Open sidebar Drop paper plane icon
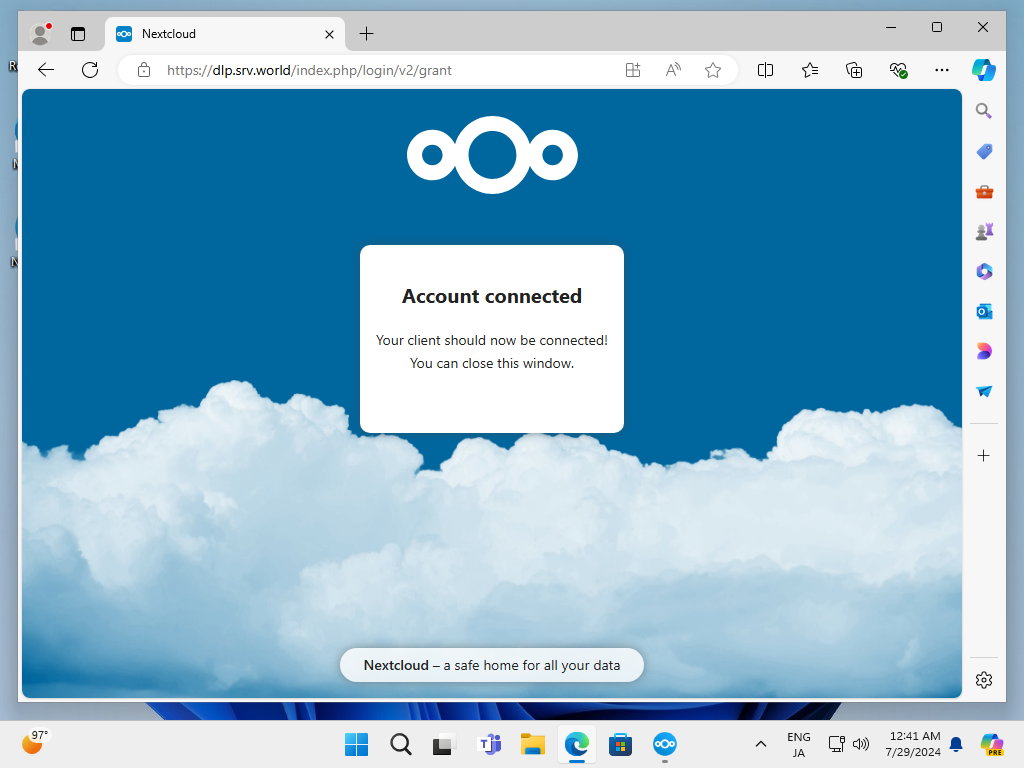 [x=984, y=391]
